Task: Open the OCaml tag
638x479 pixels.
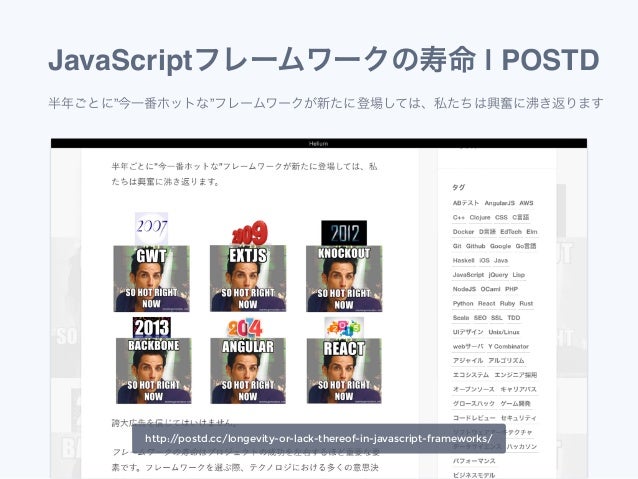Action: point(490,289)
